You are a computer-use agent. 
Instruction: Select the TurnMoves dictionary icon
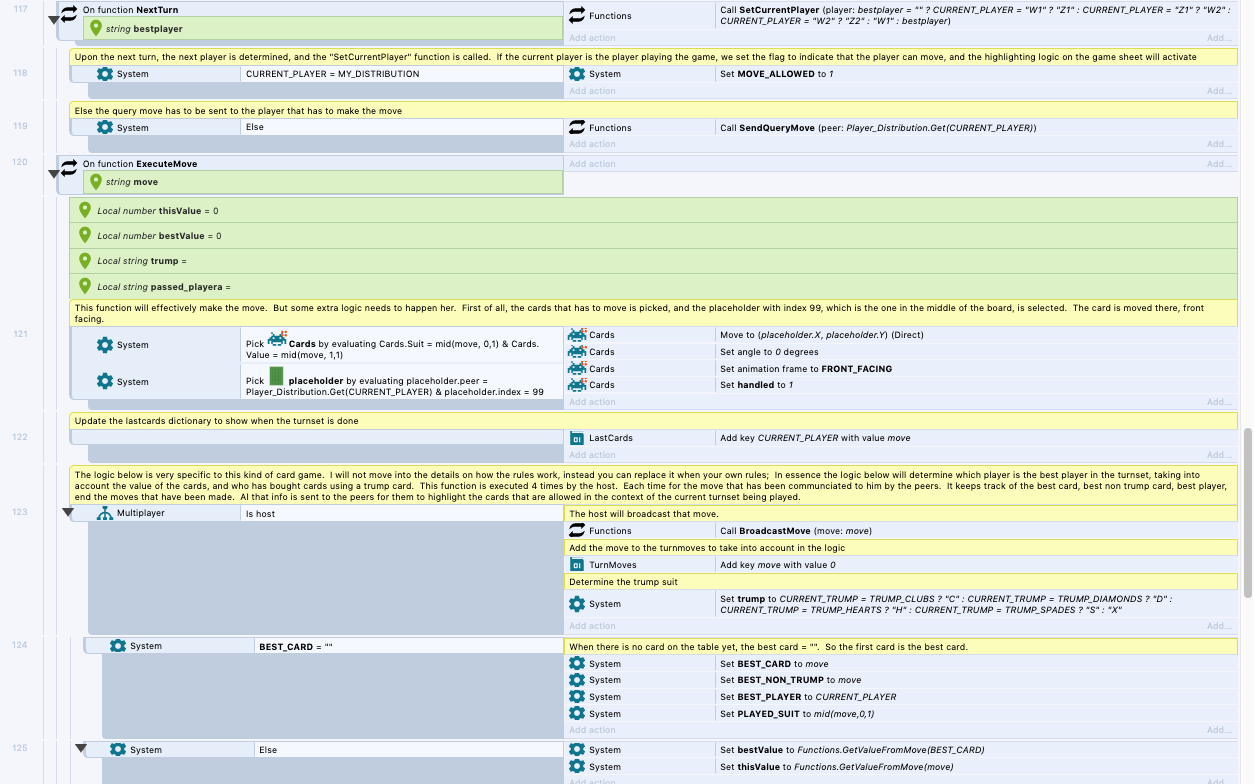click(577, 565)
